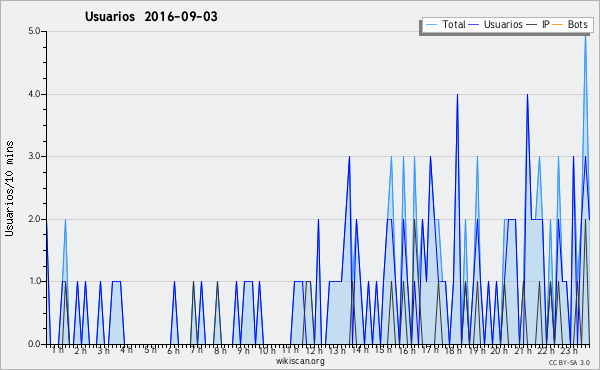This screenshot has width=600, height=370.
Task: Click the 5.0 y-axis value
Action: pyautogui.click(x=34, y=31)
